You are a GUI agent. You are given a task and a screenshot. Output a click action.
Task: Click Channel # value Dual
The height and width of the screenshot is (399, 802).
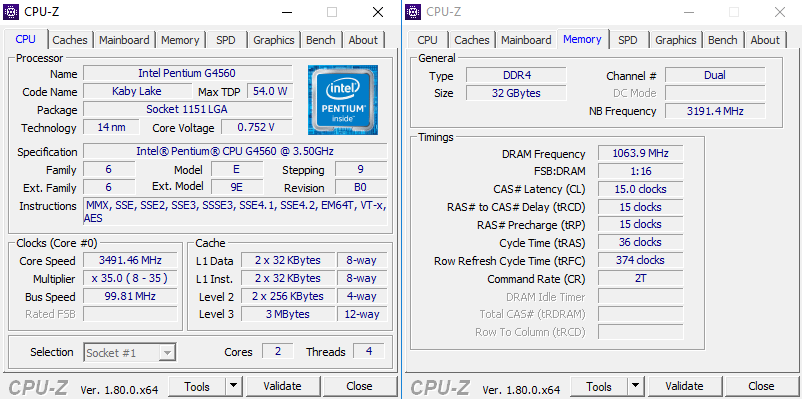click(x=715, y=75)
